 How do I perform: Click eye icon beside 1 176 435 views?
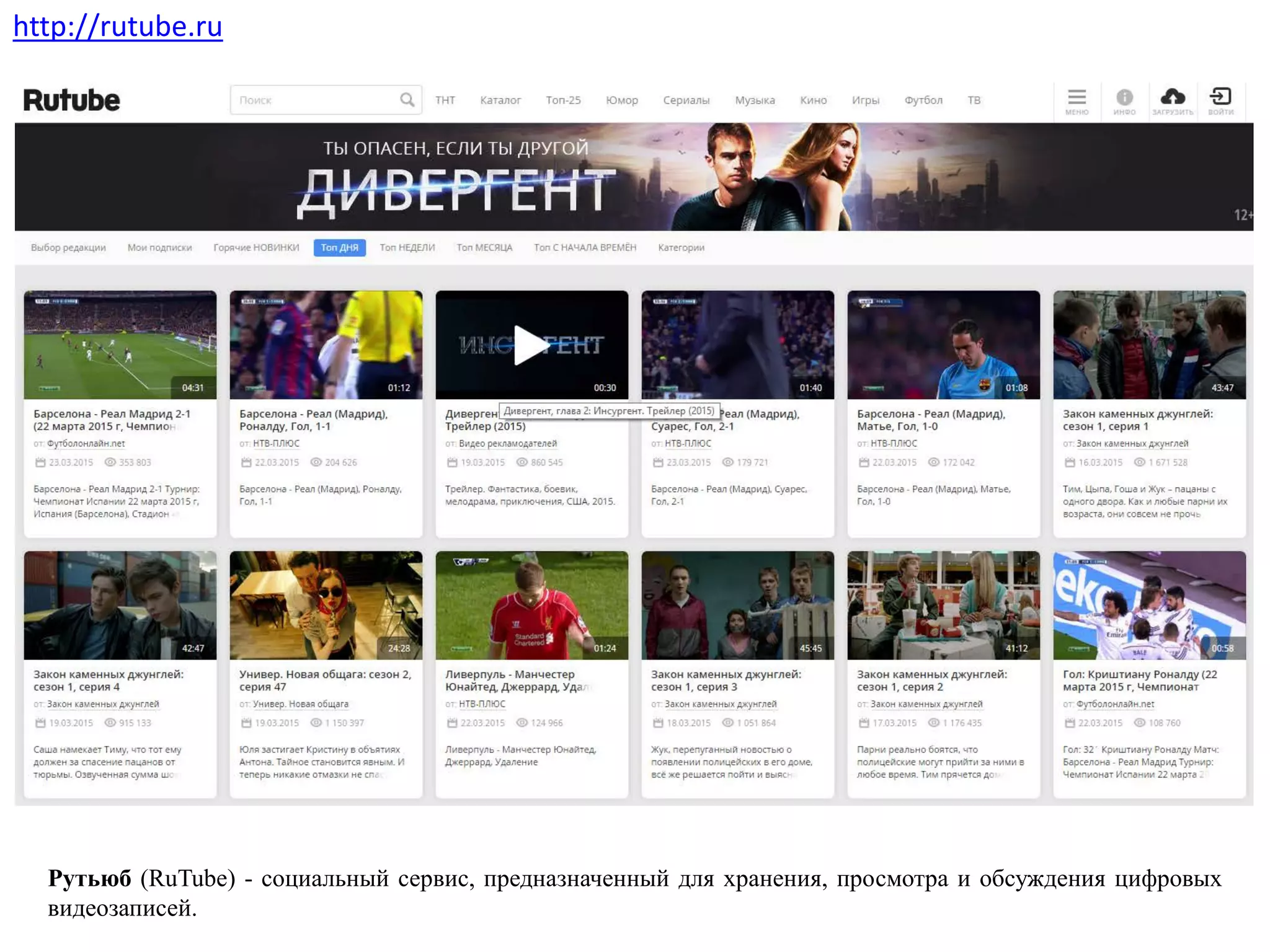click(934, 723)
